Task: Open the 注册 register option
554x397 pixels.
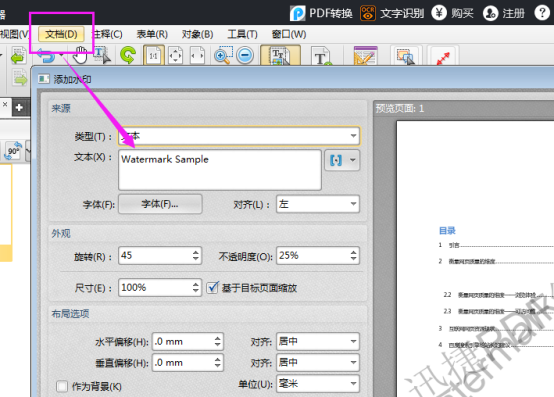Action: click(504, 13)
